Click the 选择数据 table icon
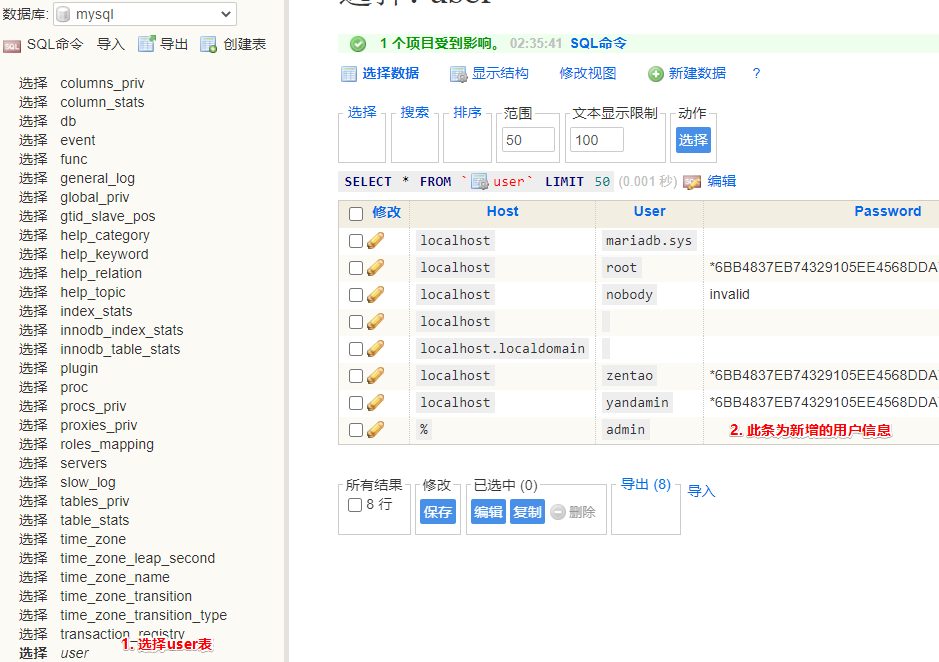The height and width of the screenshot is (662, 939). (349, 74)
